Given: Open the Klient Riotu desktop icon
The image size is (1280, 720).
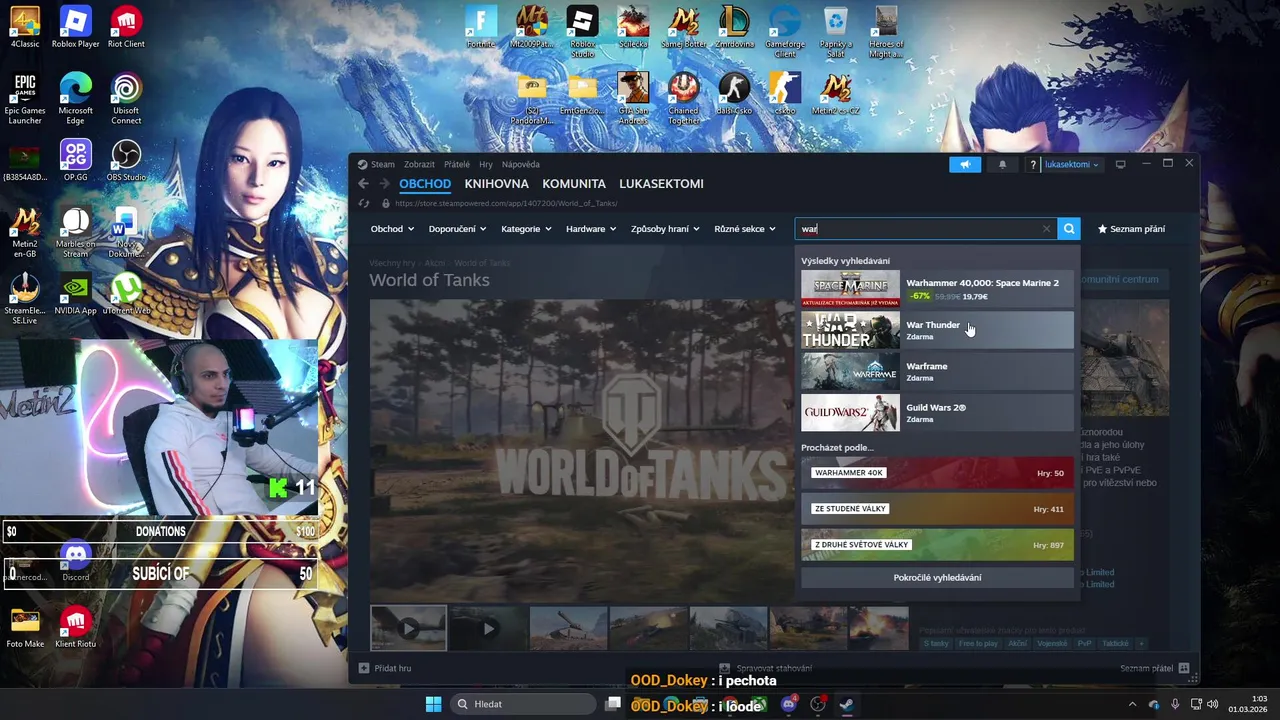Looking at the screenshot, I should [75, 627].
